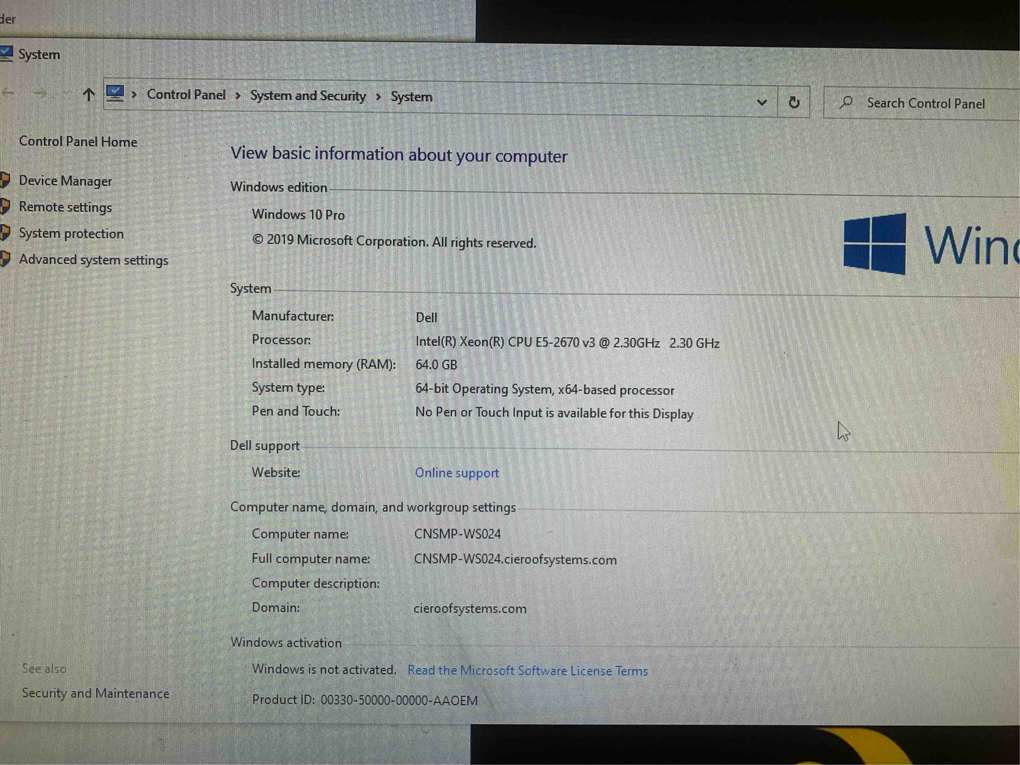Image resolution: width=1020 pixels, height=765 pixels.
Task: Click the computer name 'CNSMP-WS024' value
Action: (457, 534)
